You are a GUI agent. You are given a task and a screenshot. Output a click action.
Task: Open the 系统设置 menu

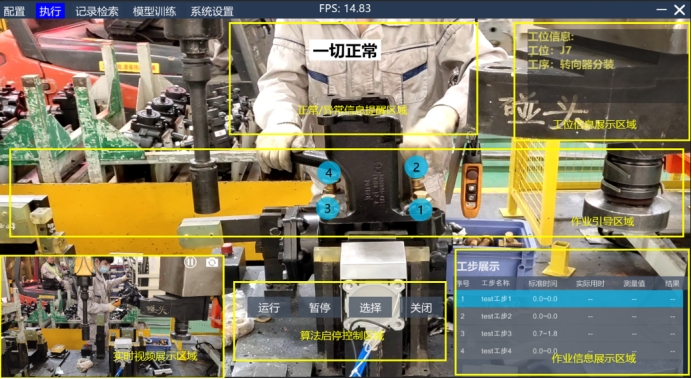pyautogui.click(x=212, y=11)
